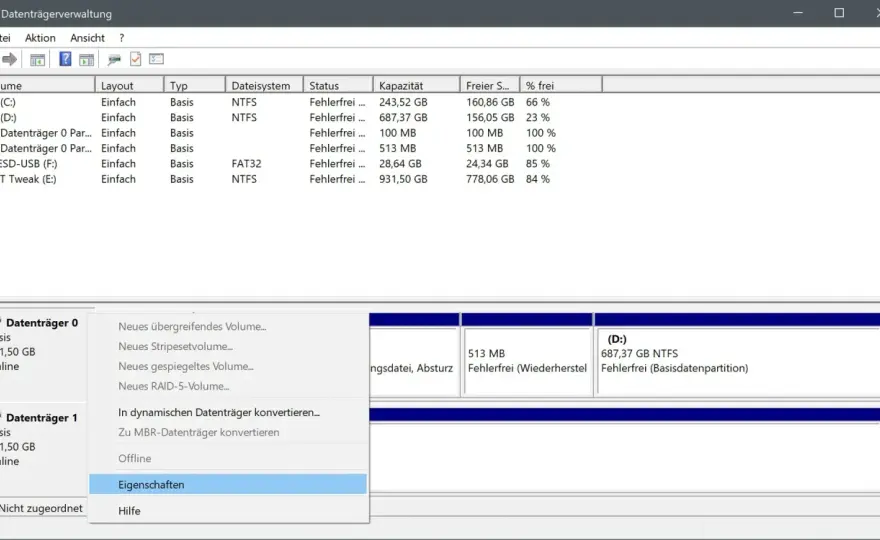Click Neues gespiegeltes Volume entry
The width and height of the screenshot is (880, 540).
click(x=228, y=367)
